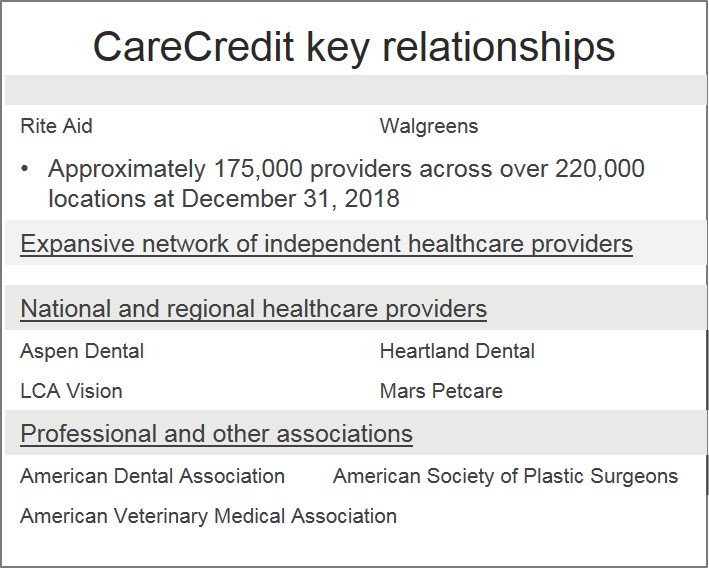Select the Rite Aid entry

click(56, 127)
